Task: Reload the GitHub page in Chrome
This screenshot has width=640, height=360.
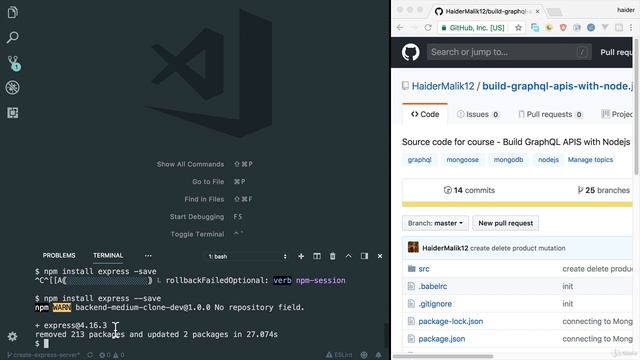Action: click(x=428, y=27)
